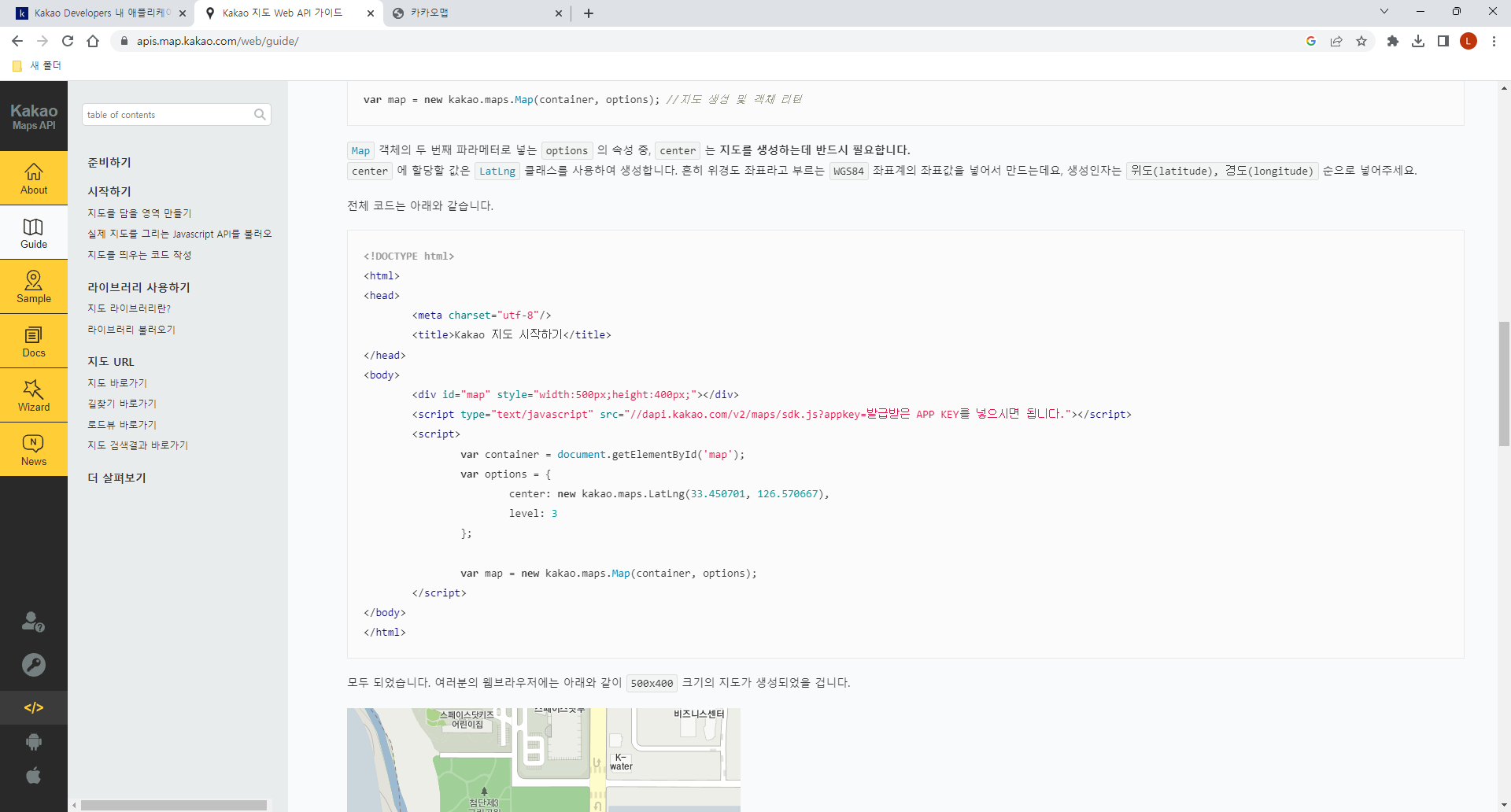Viewport: 1511px width, 812px height.
Task: Bookmark this page with star icon
Action: tap(1361, 41)
